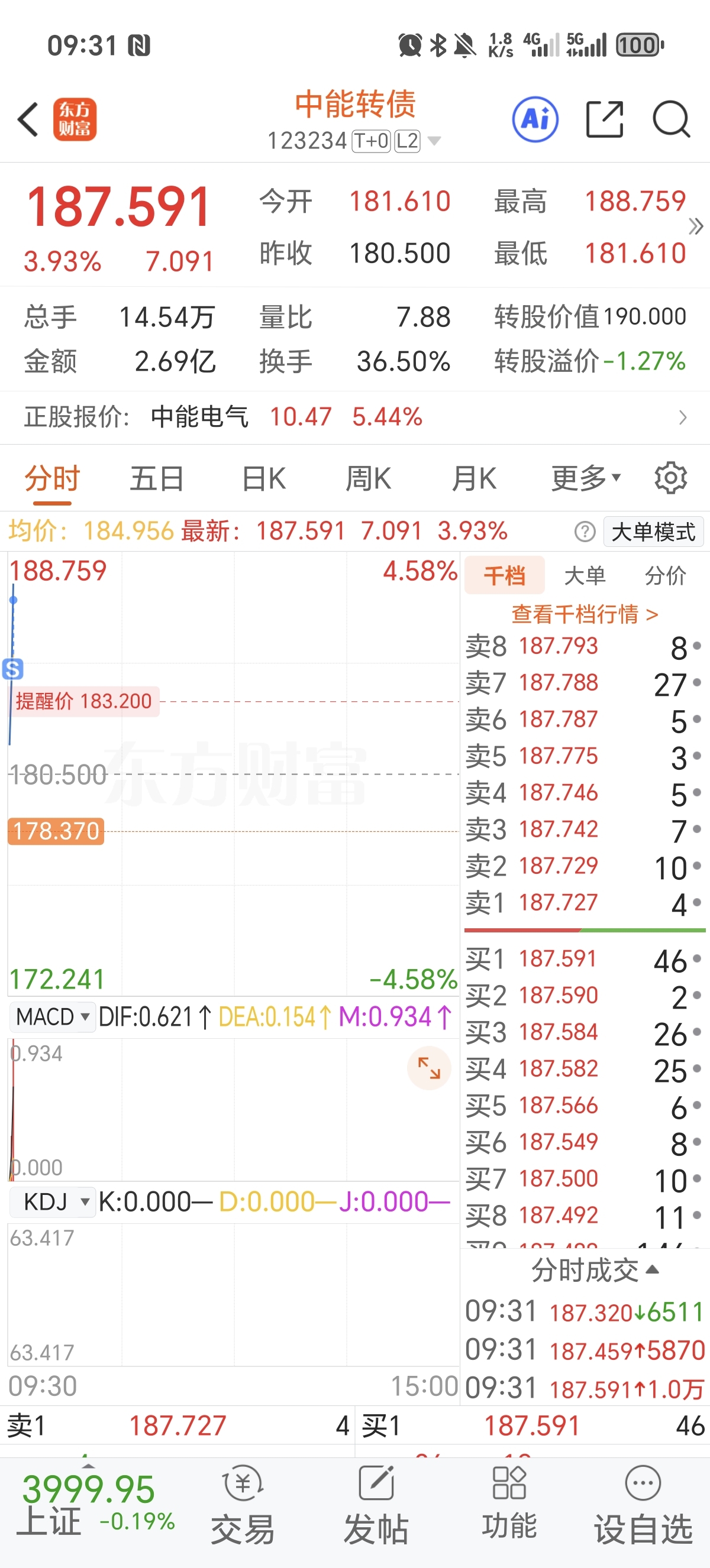Toggle the 大单模式 button
The height and width of the screenshot is (1568, 710).
(653, 532)
